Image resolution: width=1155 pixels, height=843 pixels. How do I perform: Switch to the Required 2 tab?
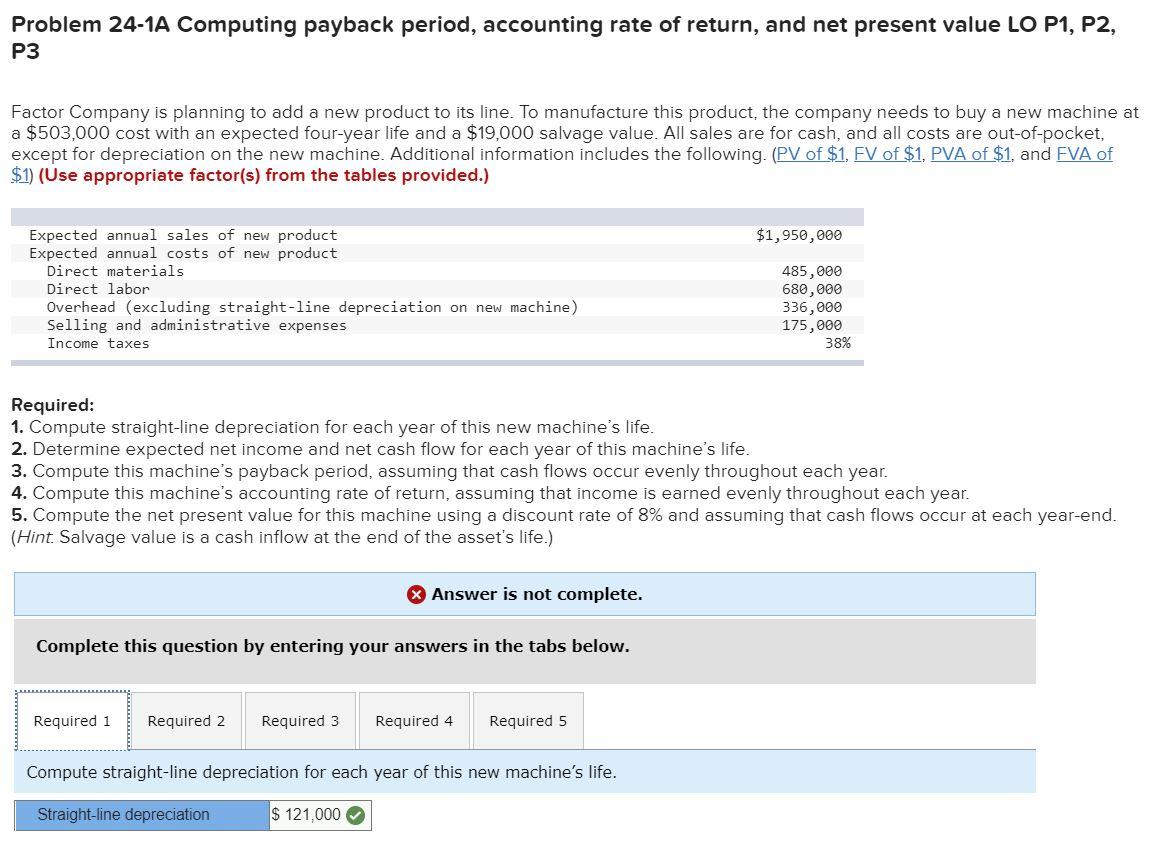point(185,720)
